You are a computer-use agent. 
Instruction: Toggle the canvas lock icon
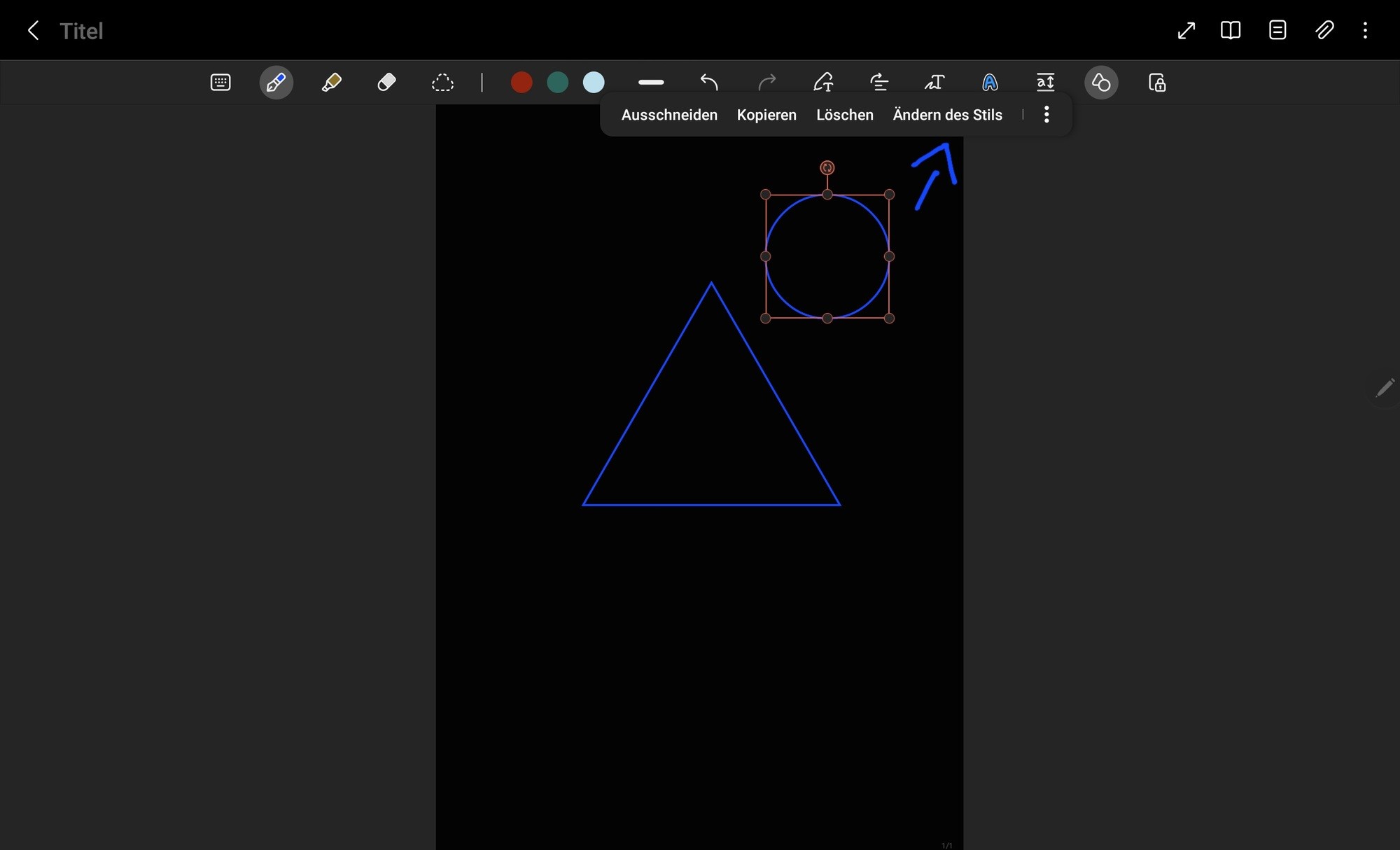point(1157,83)
